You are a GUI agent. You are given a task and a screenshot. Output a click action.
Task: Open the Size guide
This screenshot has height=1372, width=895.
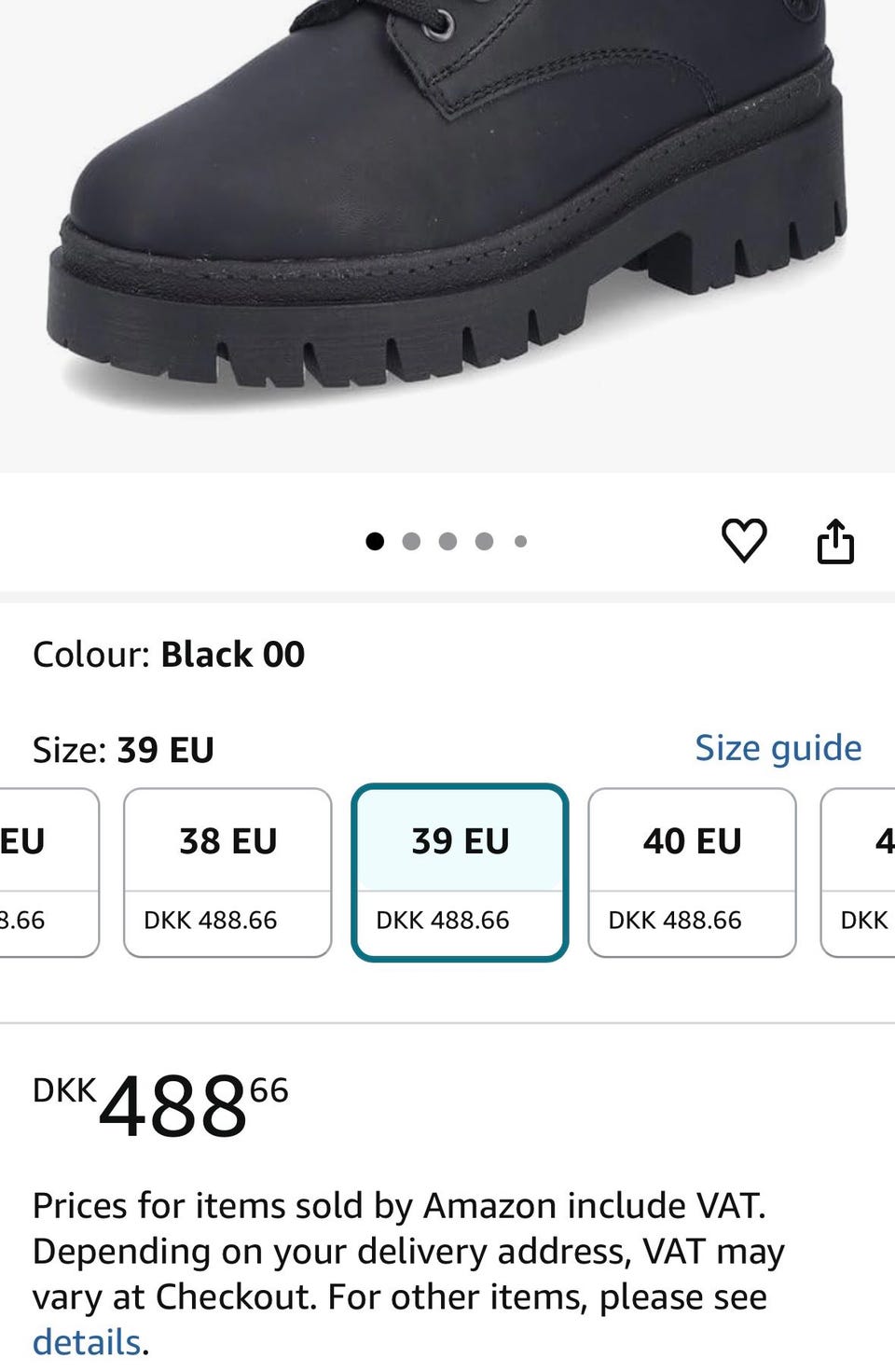[778, 748]
